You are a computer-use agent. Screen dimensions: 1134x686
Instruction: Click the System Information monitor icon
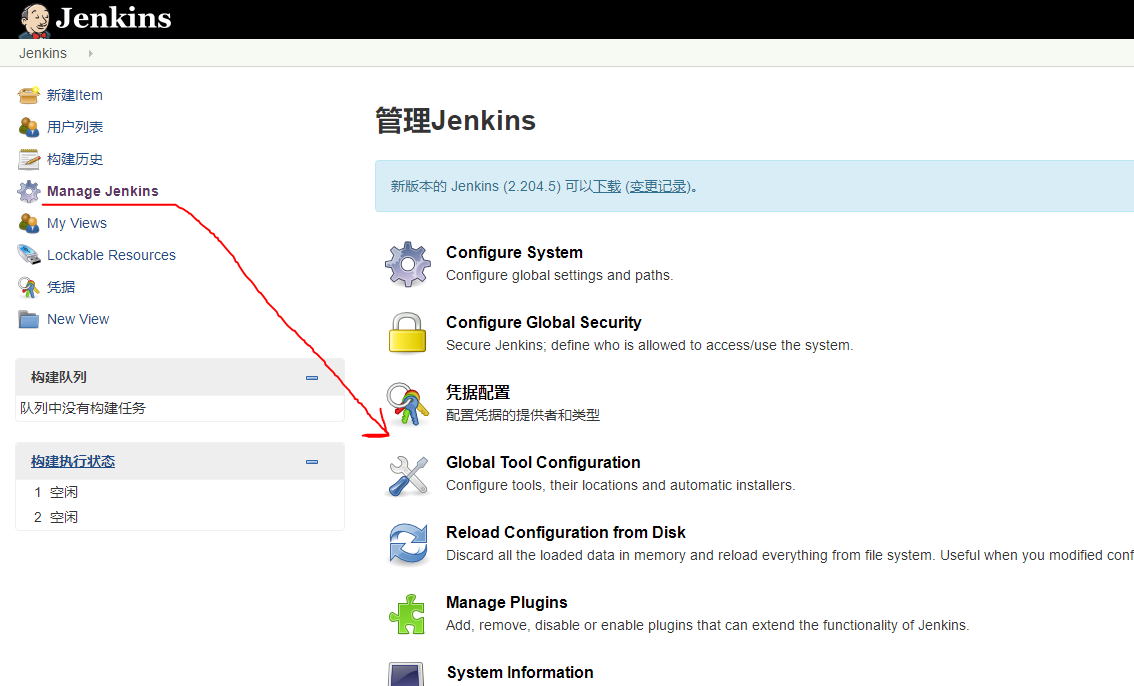pos(406,674)
